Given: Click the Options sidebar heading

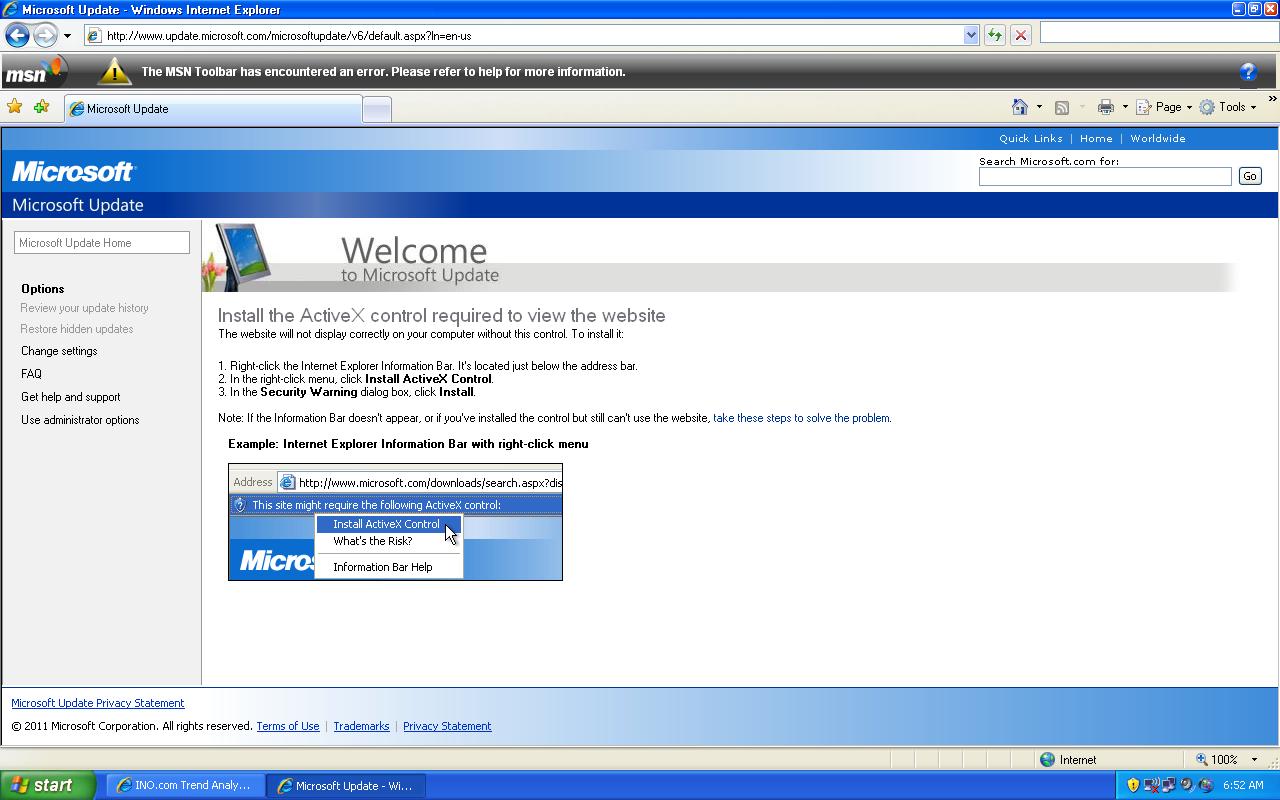Looking at the screenshot, I should tap(42, 289).
